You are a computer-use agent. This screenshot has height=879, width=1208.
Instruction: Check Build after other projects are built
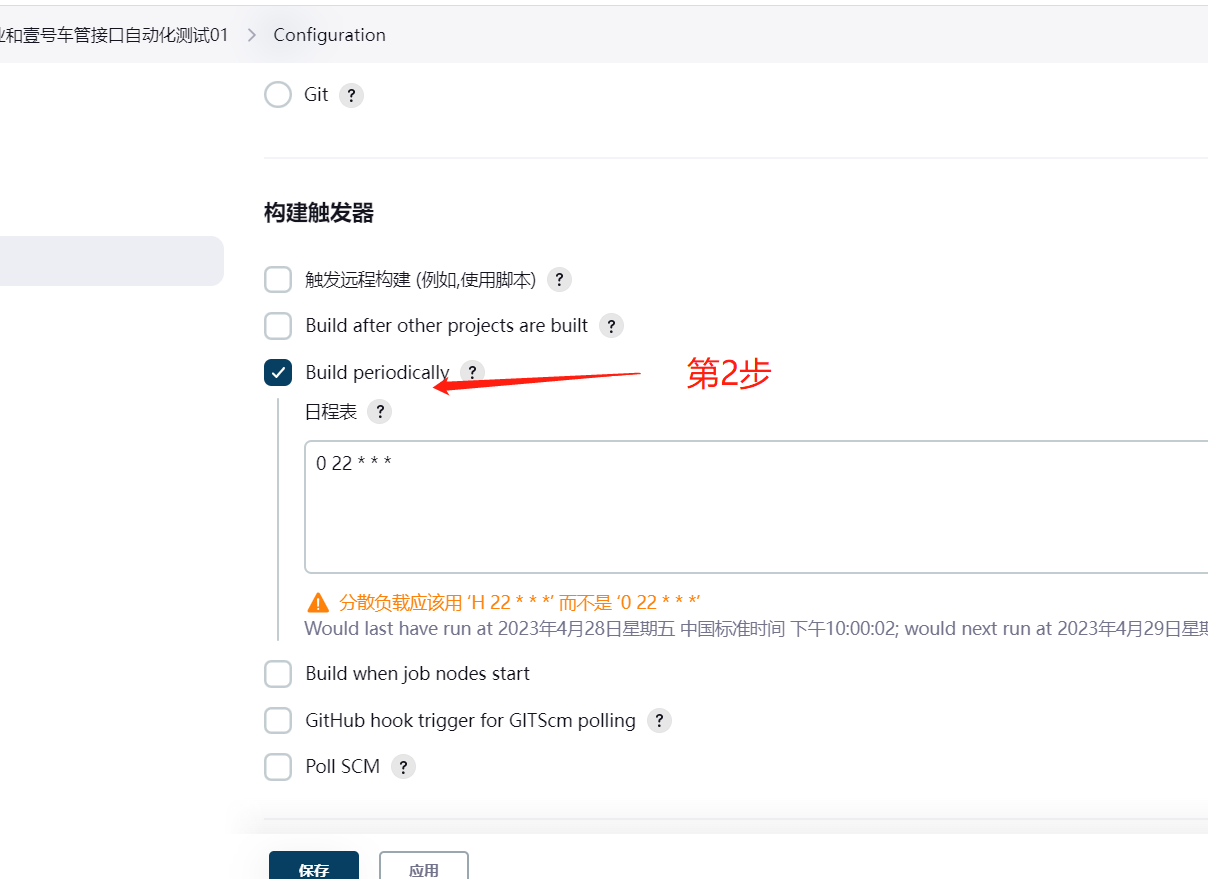(x=278, y=326)
